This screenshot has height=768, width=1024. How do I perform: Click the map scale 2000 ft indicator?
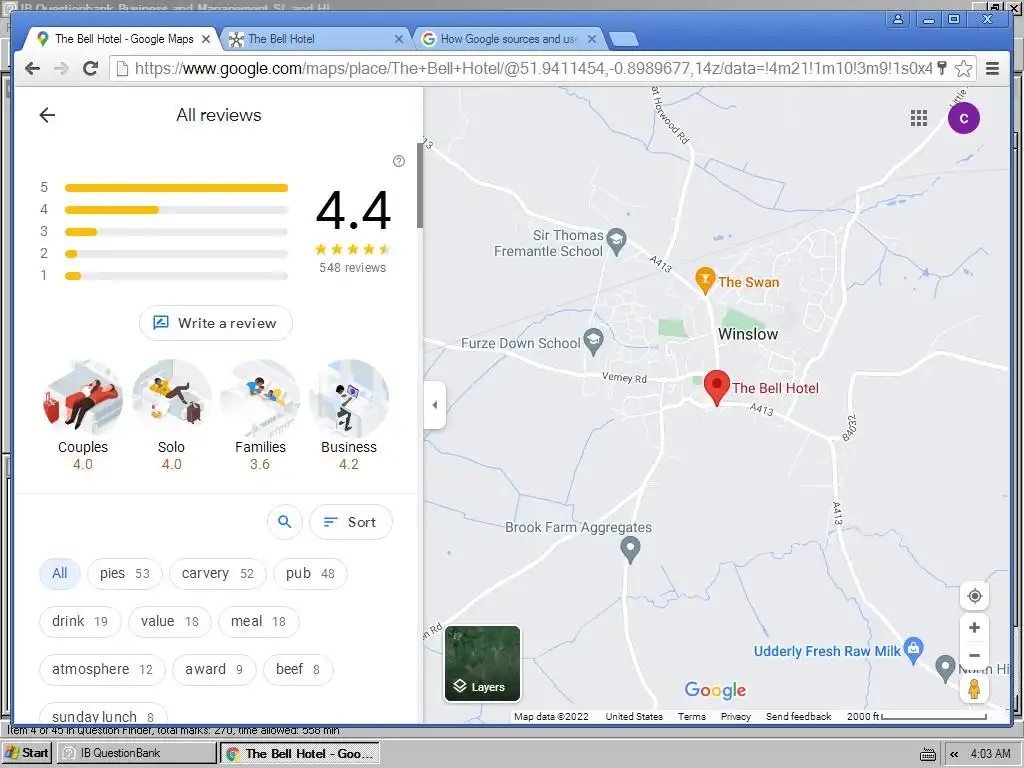coord(916,716)
